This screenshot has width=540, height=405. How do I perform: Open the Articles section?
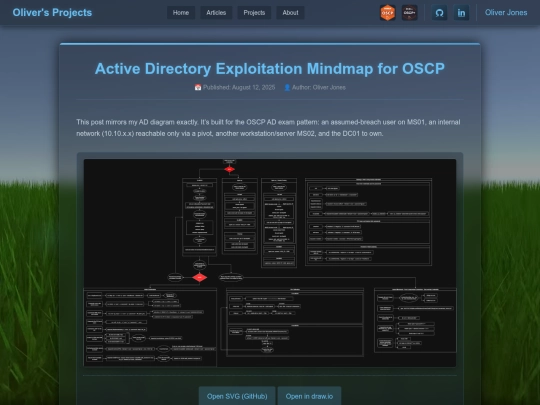pyautogui.click(x=216, y=13)
